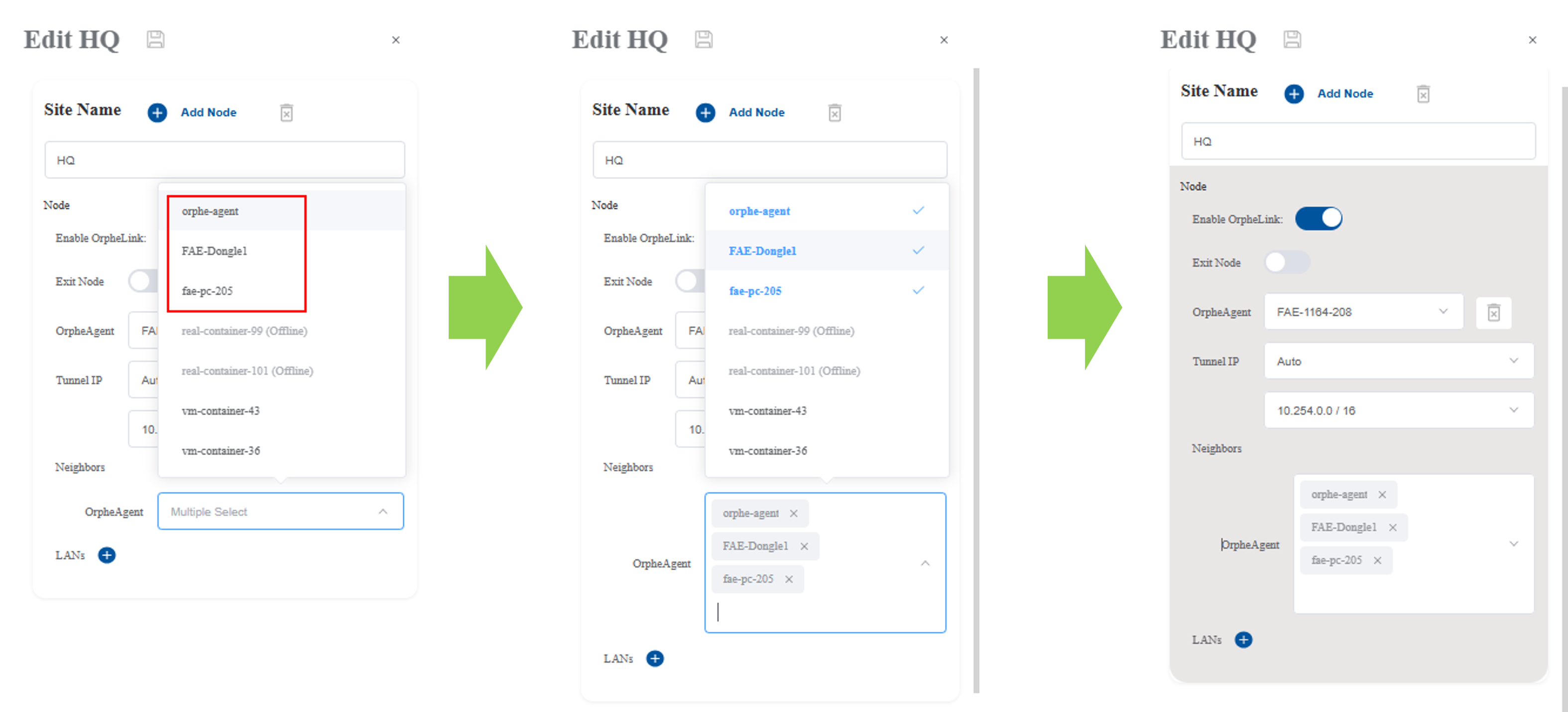Remove the fae-pc-205 tag in the middle panel
Image resolution: width=1568 pixels, height=712 pixels.
(789, 579)
